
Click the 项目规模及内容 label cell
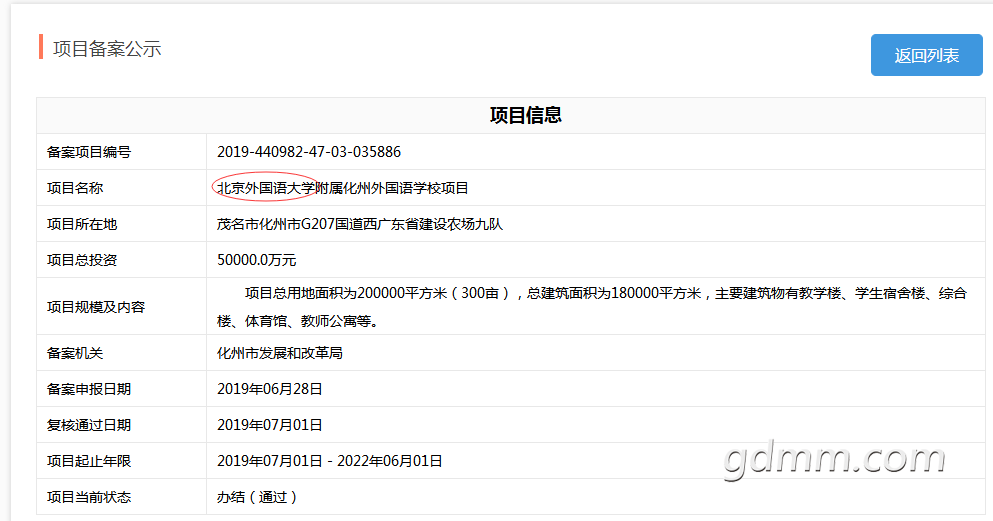pyautogui.click(x=122, y=307)
